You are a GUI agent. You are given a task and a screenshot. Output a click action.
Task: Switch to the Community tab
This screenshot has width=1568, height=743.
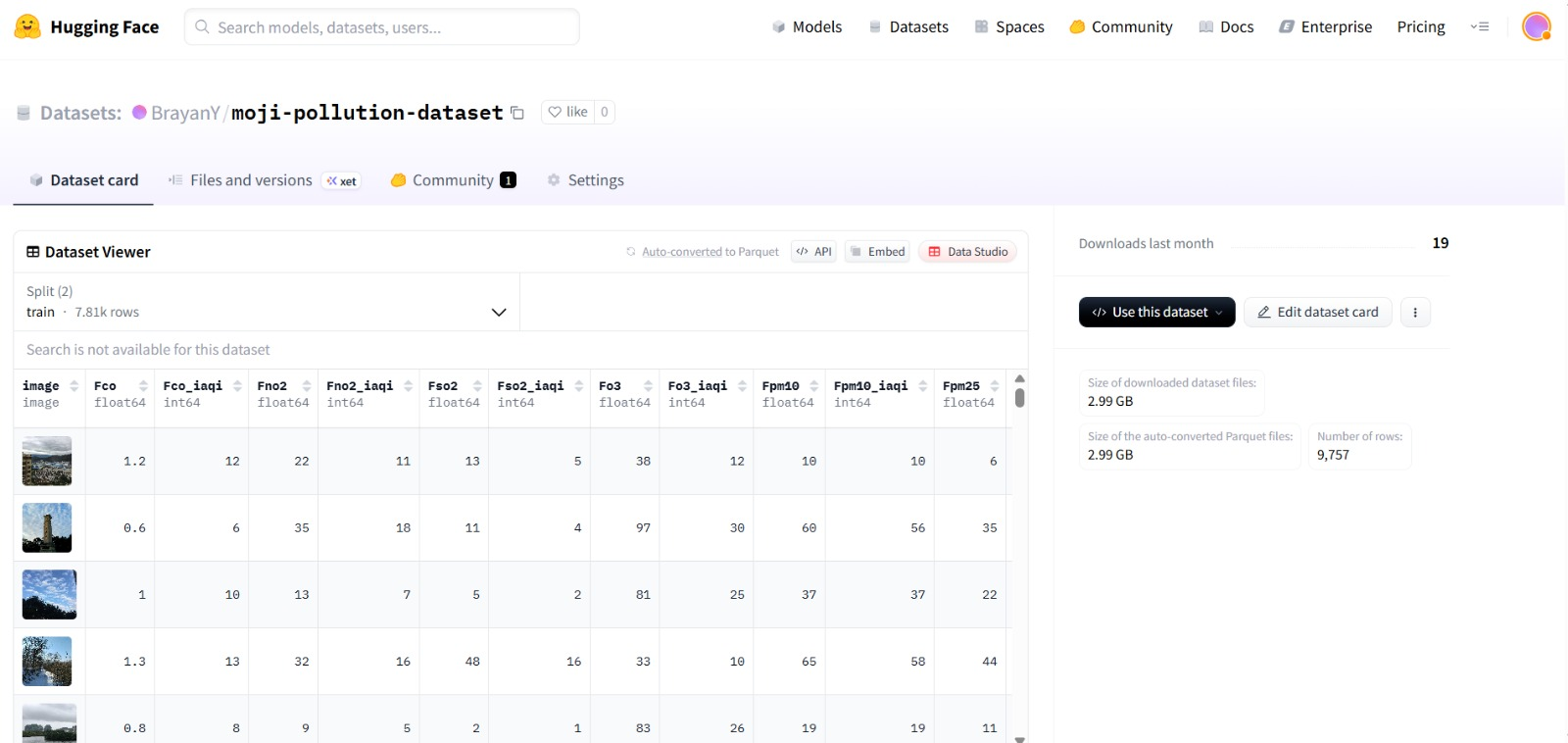click(x=453, y=180)
